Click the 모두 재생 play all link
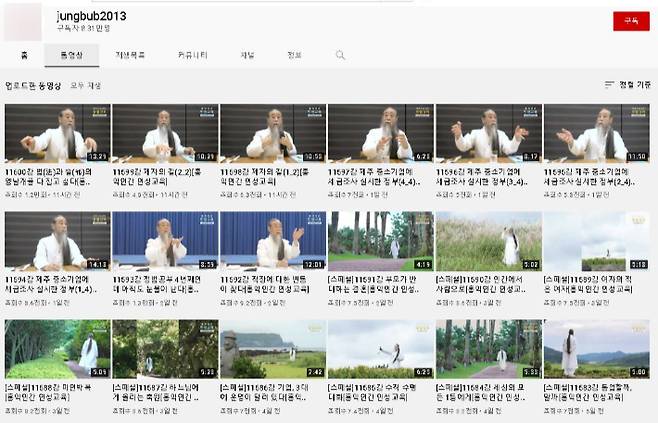This screenshot has height=423, width=658. [x=85, y=86]
